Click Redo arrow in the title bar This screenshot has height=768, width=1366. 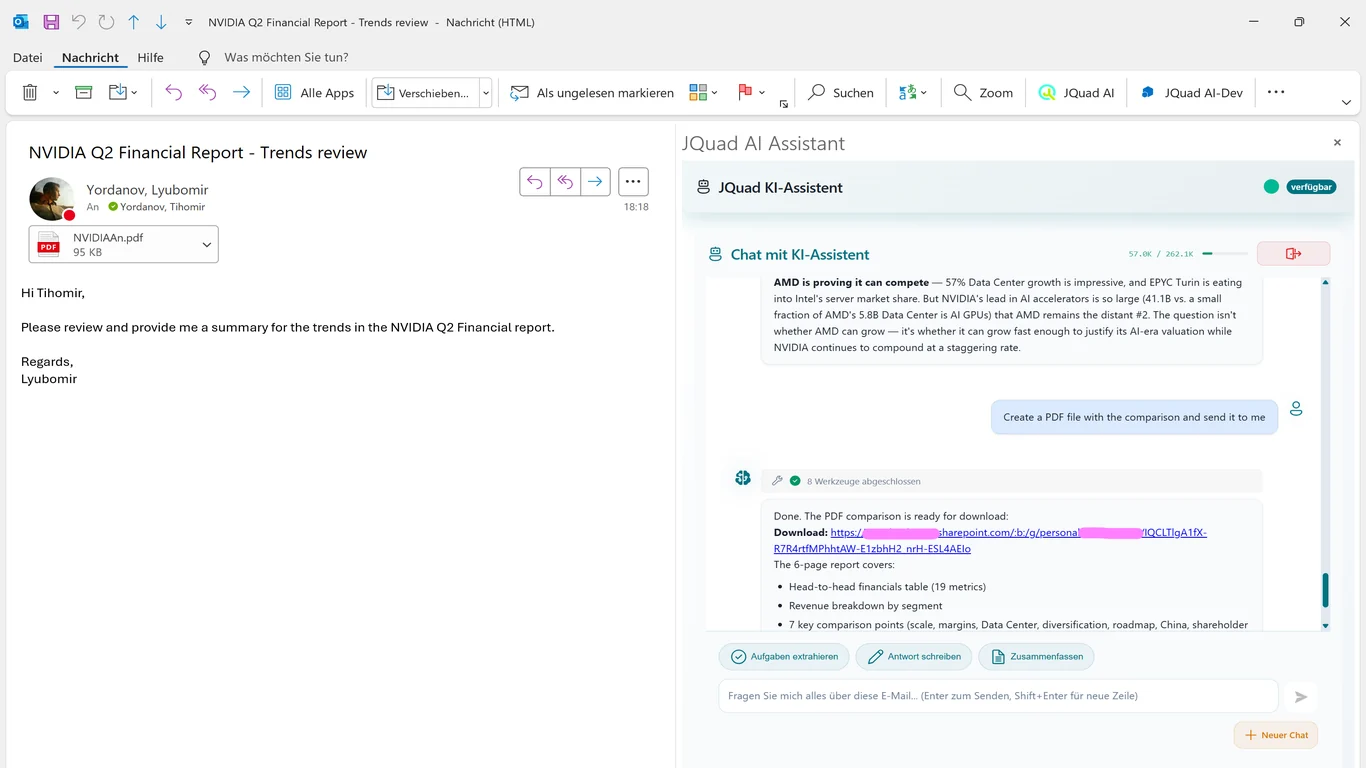pyautogui.click(x=106, y=22)
